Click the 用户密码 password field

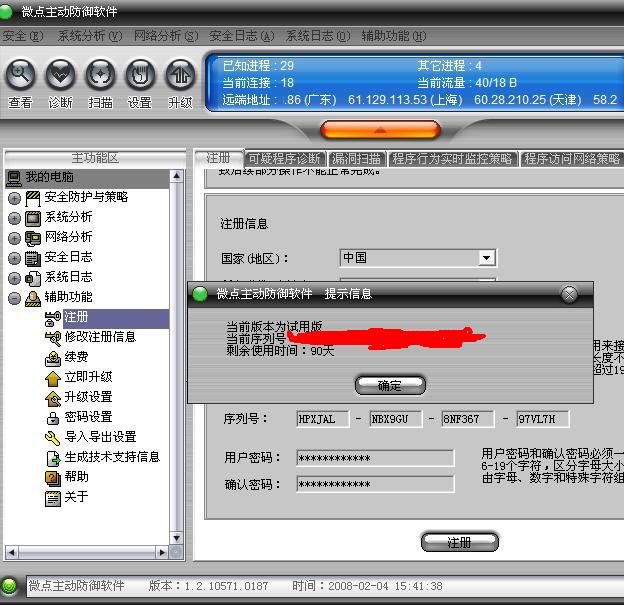coord(375,458)
